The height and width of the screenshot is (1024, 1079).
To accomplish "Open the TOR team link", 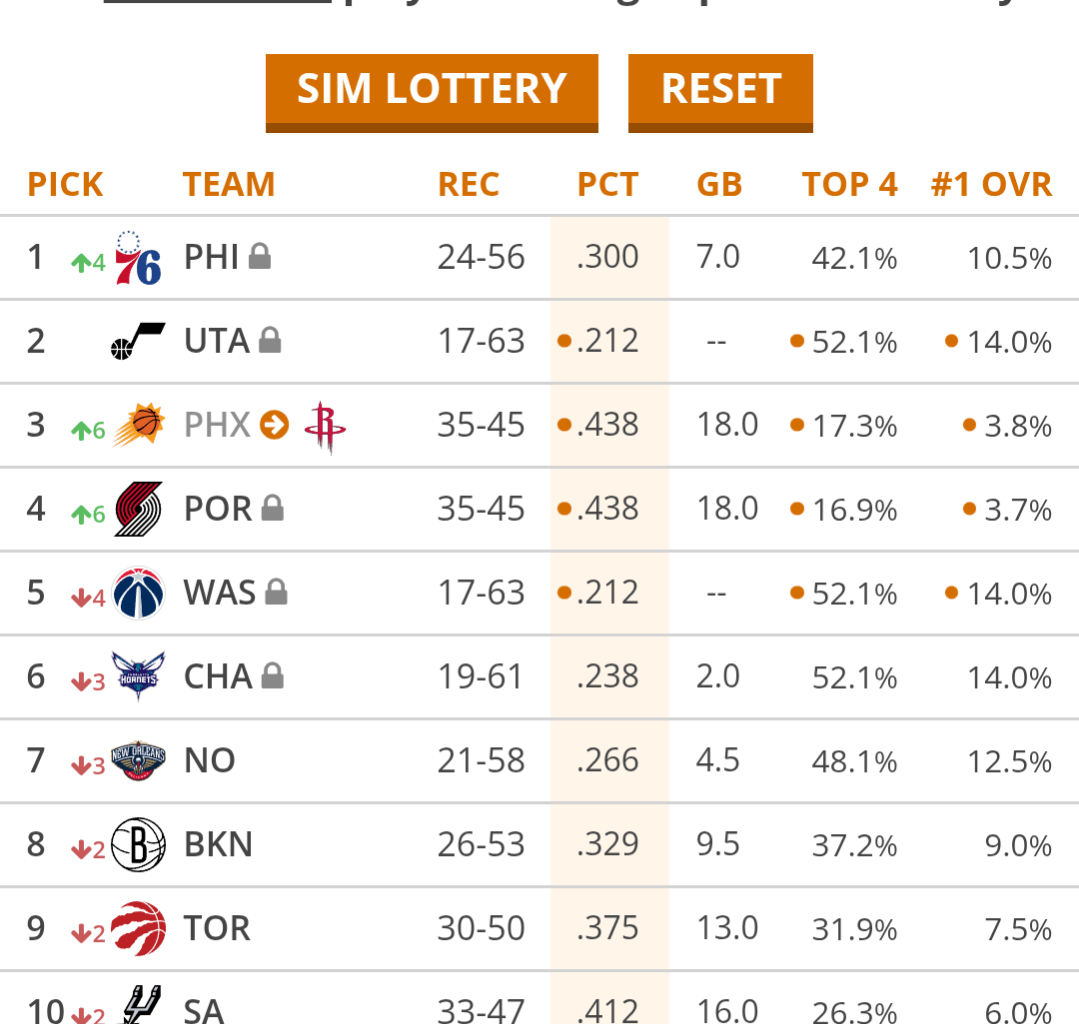I will (x=216, y=928).
